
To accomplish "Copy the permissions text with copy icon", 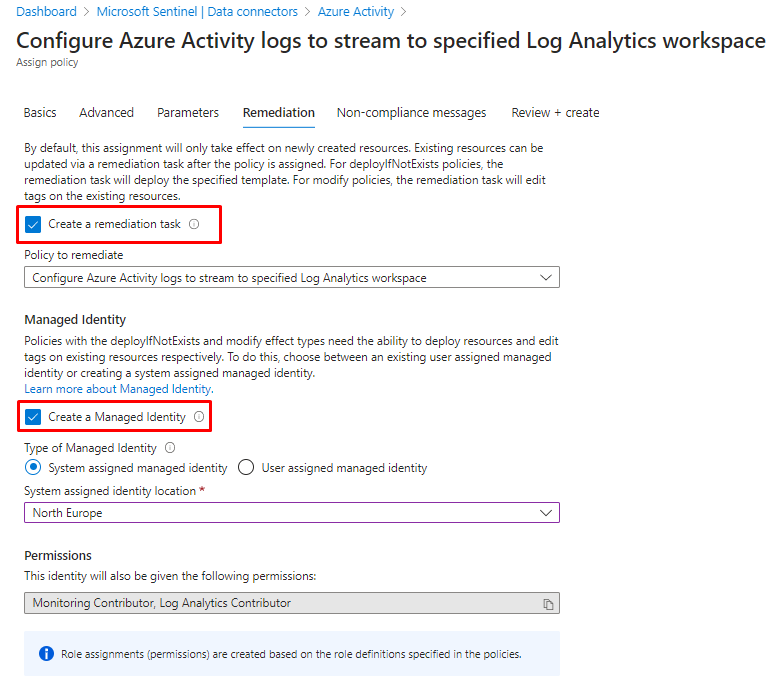I will (x=547, y=604).
